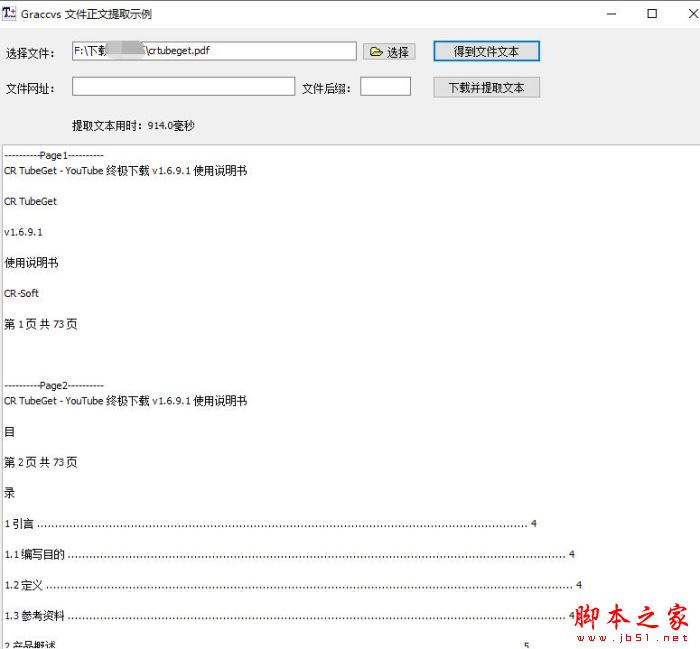Click the 1.1 编写目的 contents line
Image resolution: width=700 pixels, height=649 pixels.
point(289,554)
